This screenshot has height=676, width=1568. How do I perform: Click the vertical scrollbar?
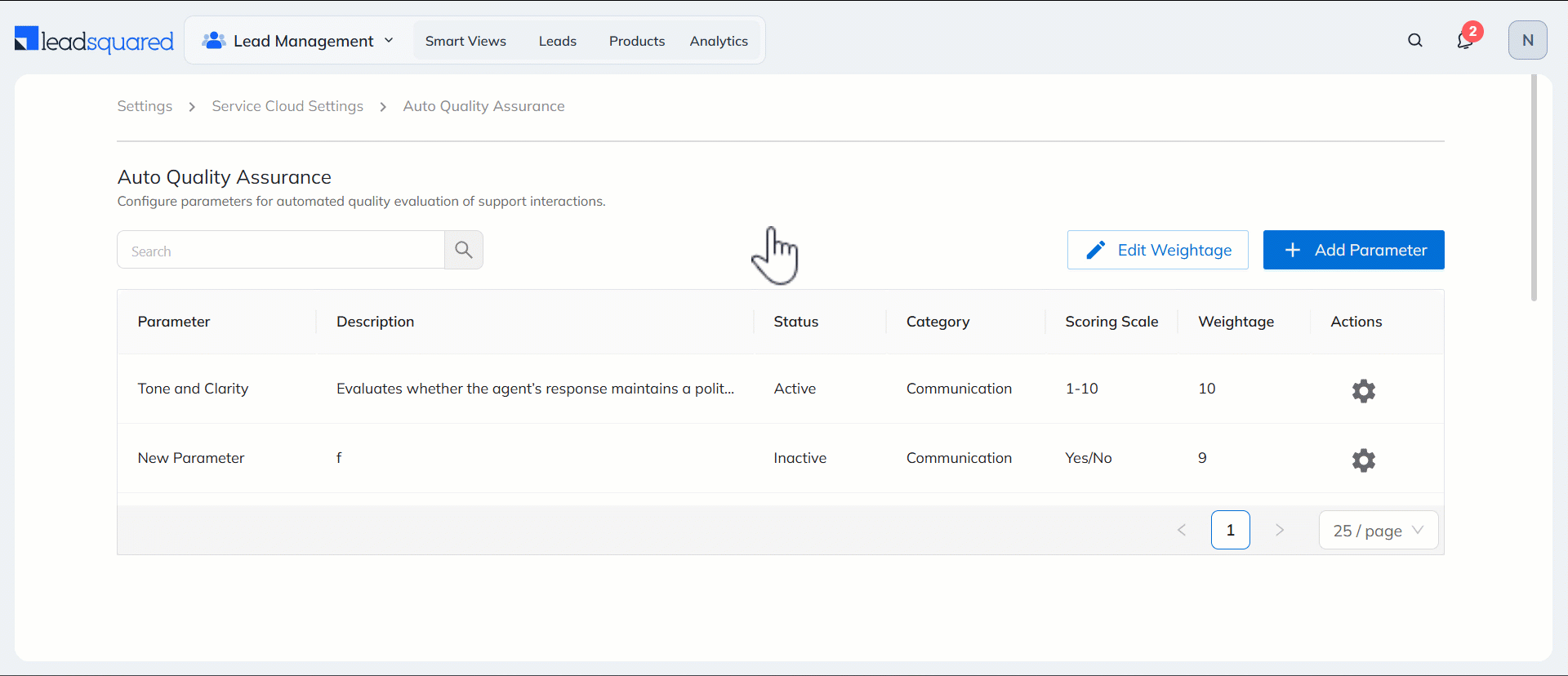[x=1534, y=188]
